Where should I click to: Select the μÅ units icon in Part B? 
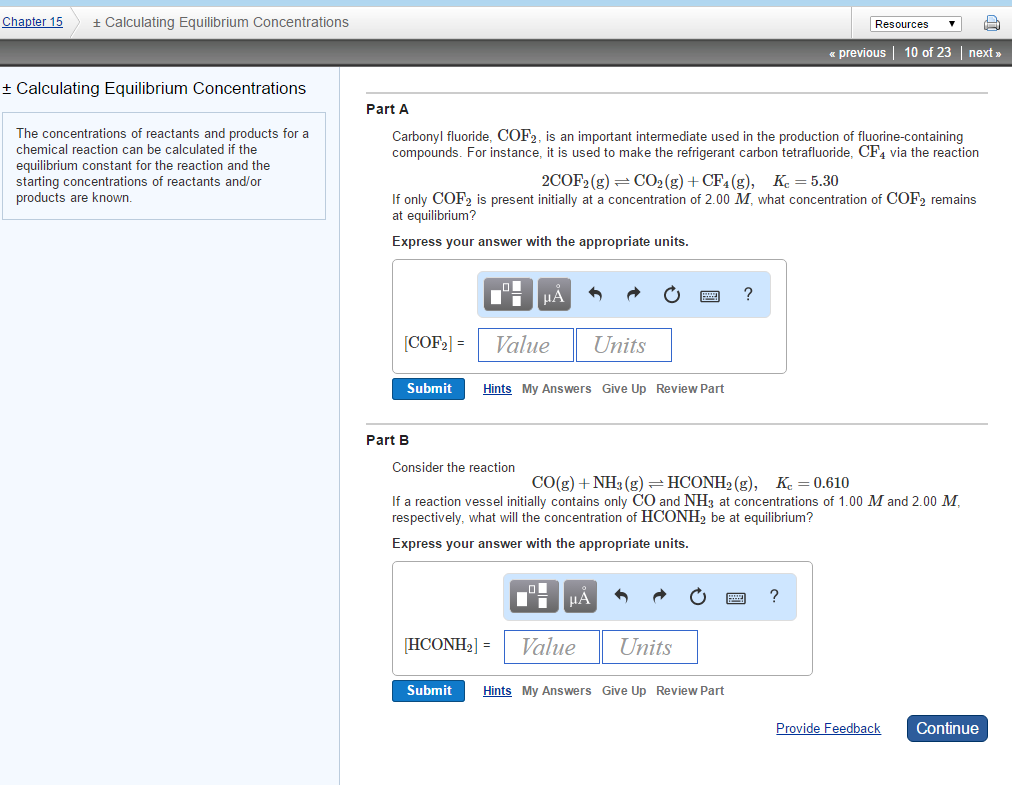(579, 596)
